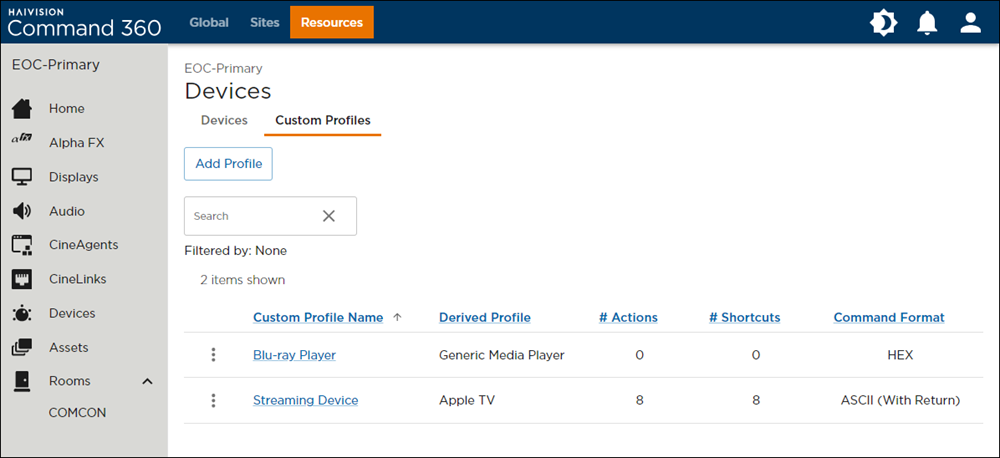This screenshot has width=1000, height=458.
Task: Open the Streaming Device profile link
Action: [305, 400]
